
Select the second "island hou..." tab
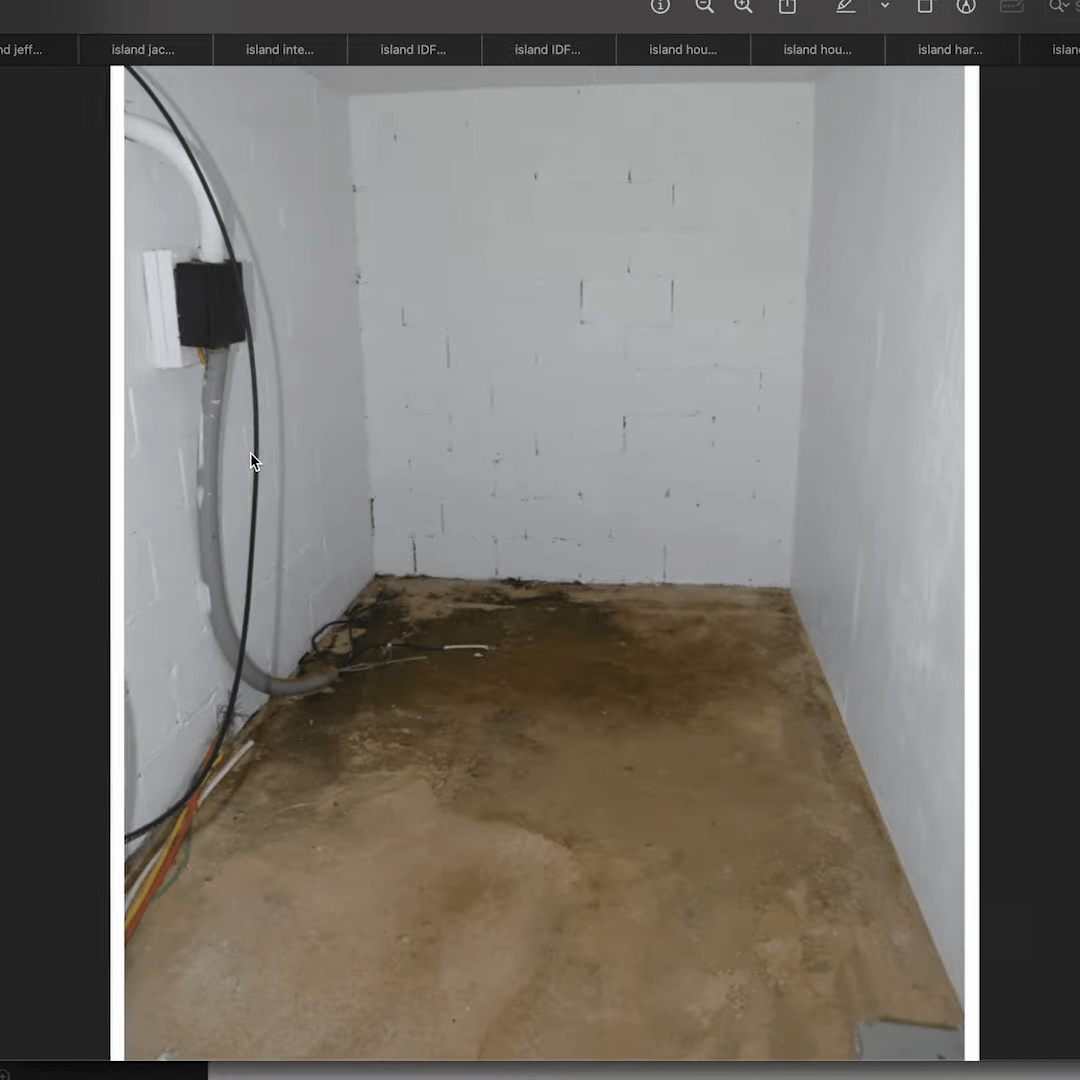(817, 50)
